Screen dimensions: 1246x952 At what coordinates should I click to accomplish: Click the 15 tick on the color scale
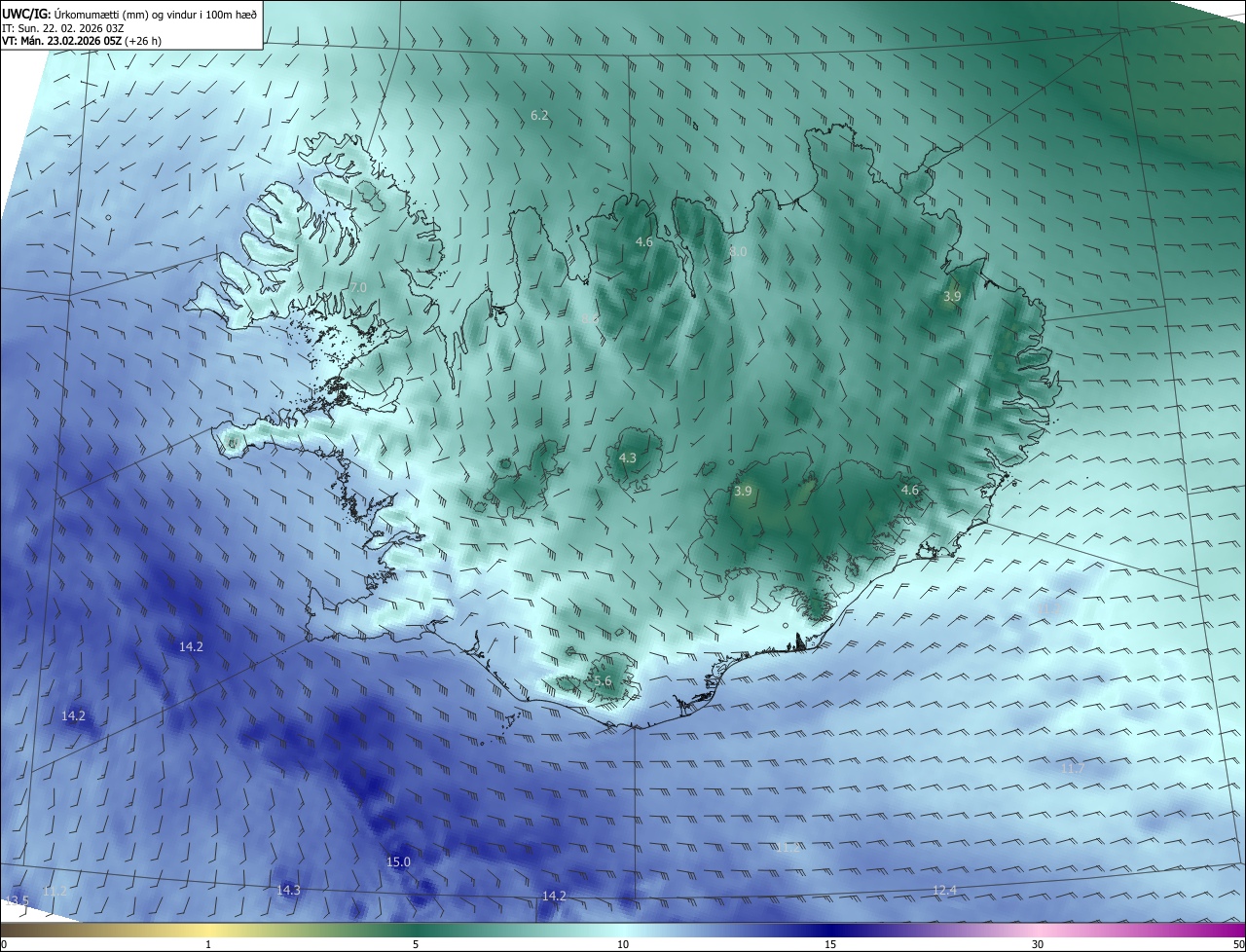click(x=830, y=944)
